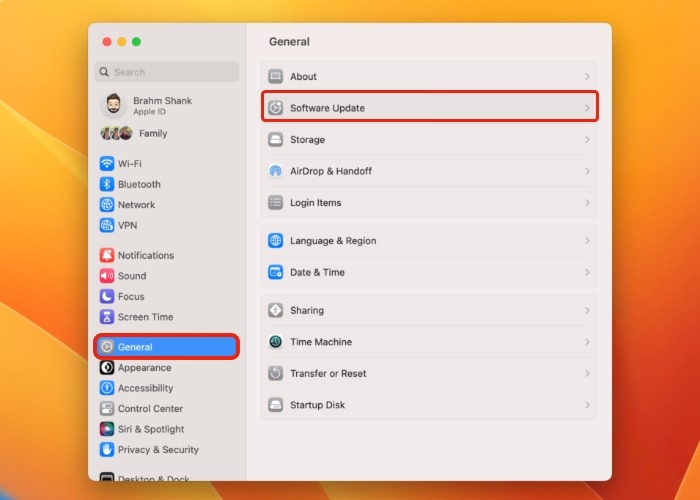Image resolution: width=700 pixels, height=500 pixels.
Task: Open Startup Disk label
Action: click(x=317, y=404)
